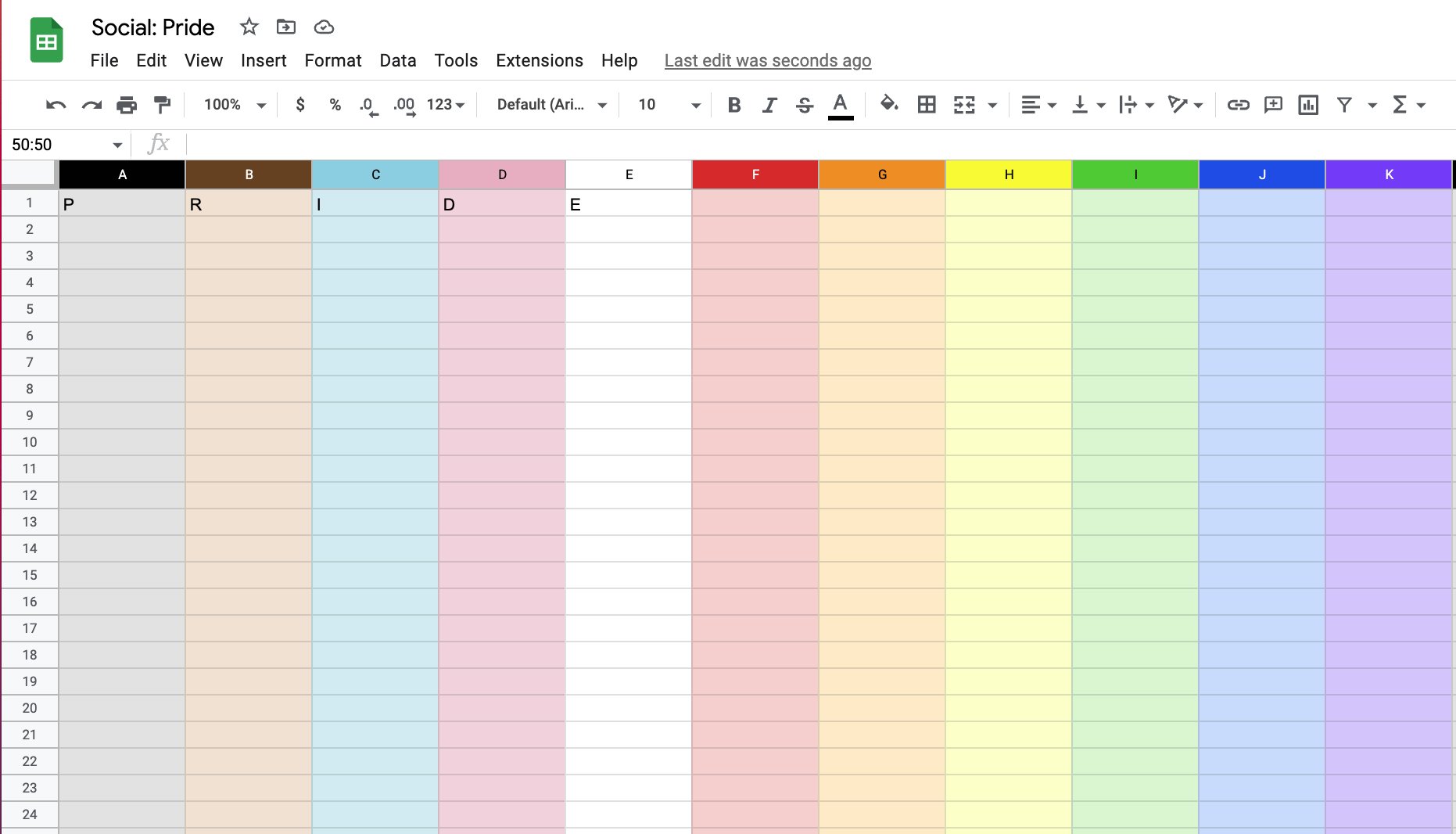Viewport: 1456px width, 834px height.
Task: Toggle bold formatting
Action: click(733, 104)
